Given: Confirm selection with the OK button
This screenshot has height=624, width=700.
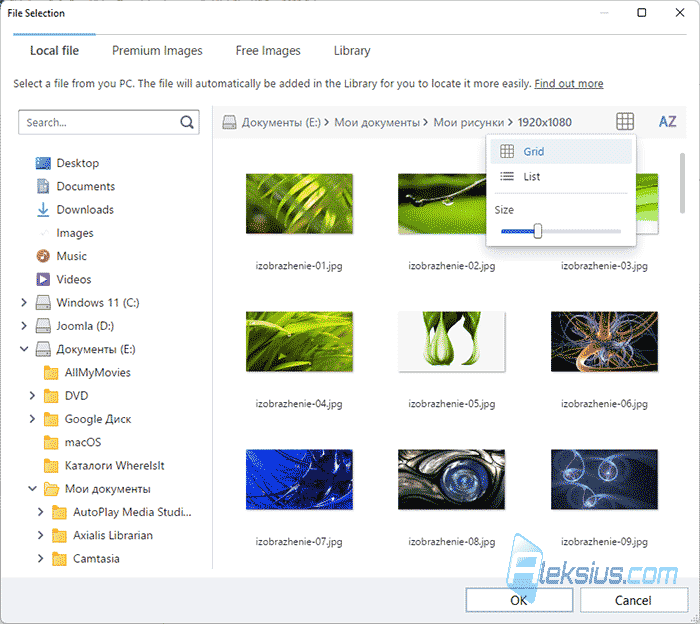Looking at the screenshot, I should pyautogui.click(x=519, y=600).
